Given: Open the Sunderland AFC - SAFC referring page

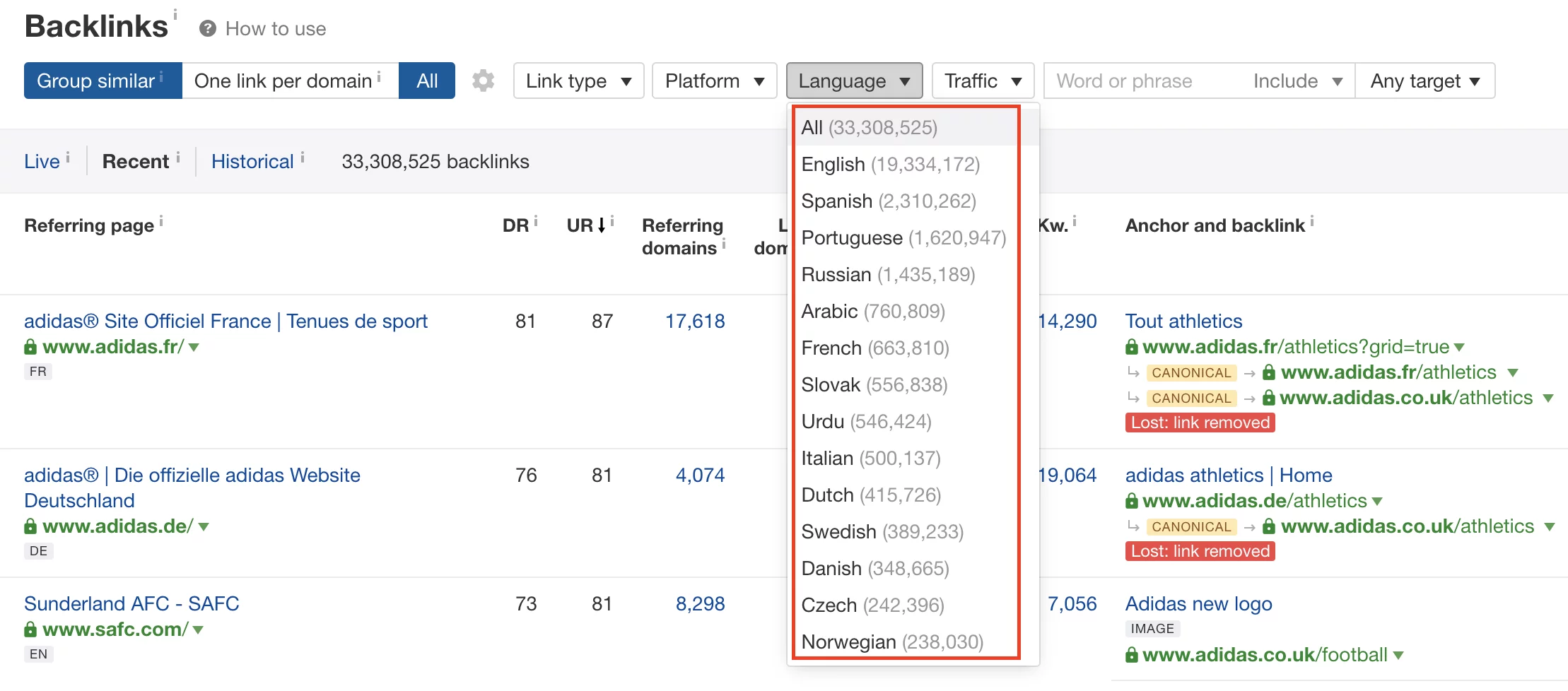Looking at the screenshot, I should pos(131,603).
